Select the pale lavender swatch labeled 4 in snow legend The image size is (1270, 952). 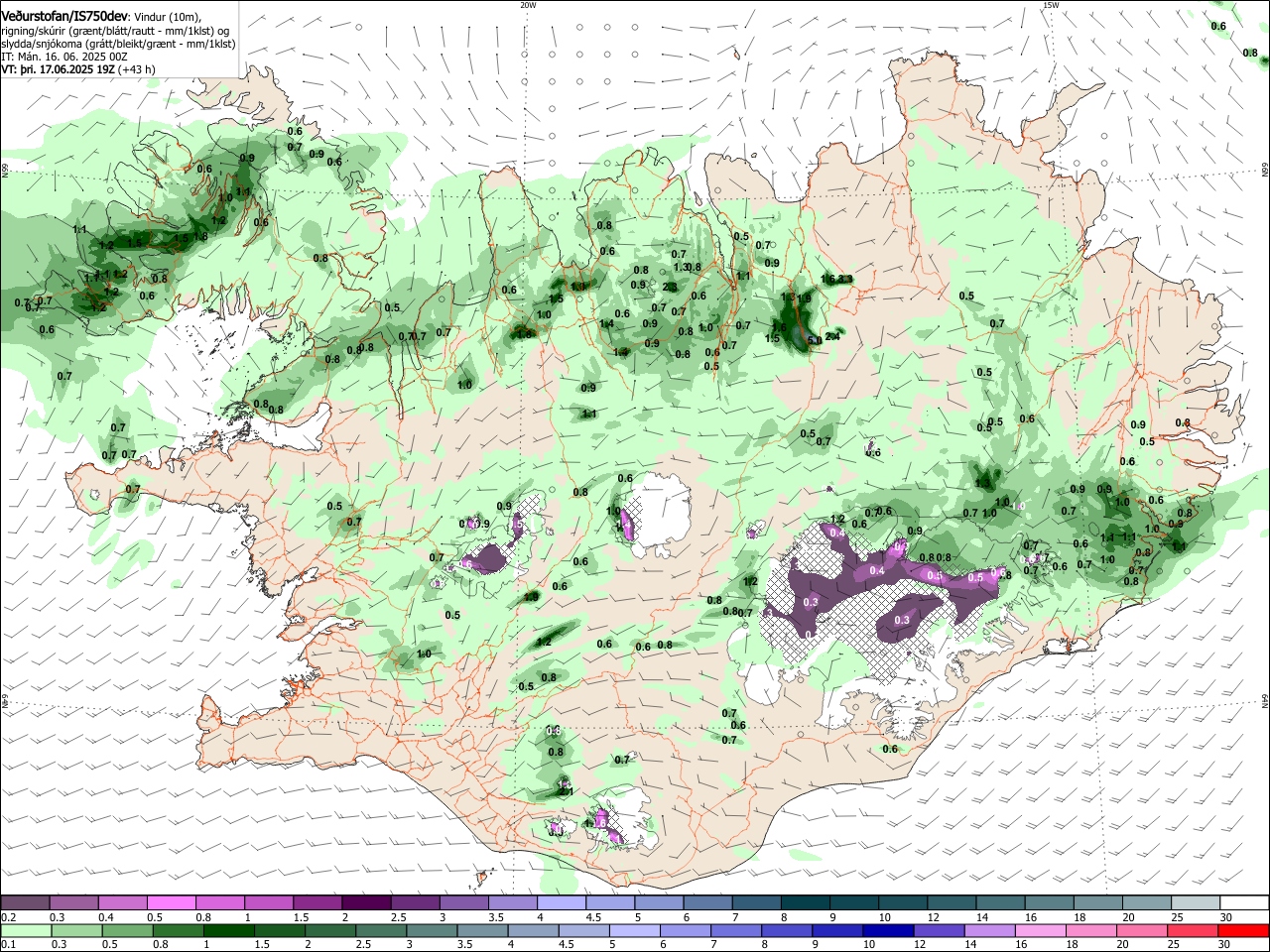pos(562,902)
